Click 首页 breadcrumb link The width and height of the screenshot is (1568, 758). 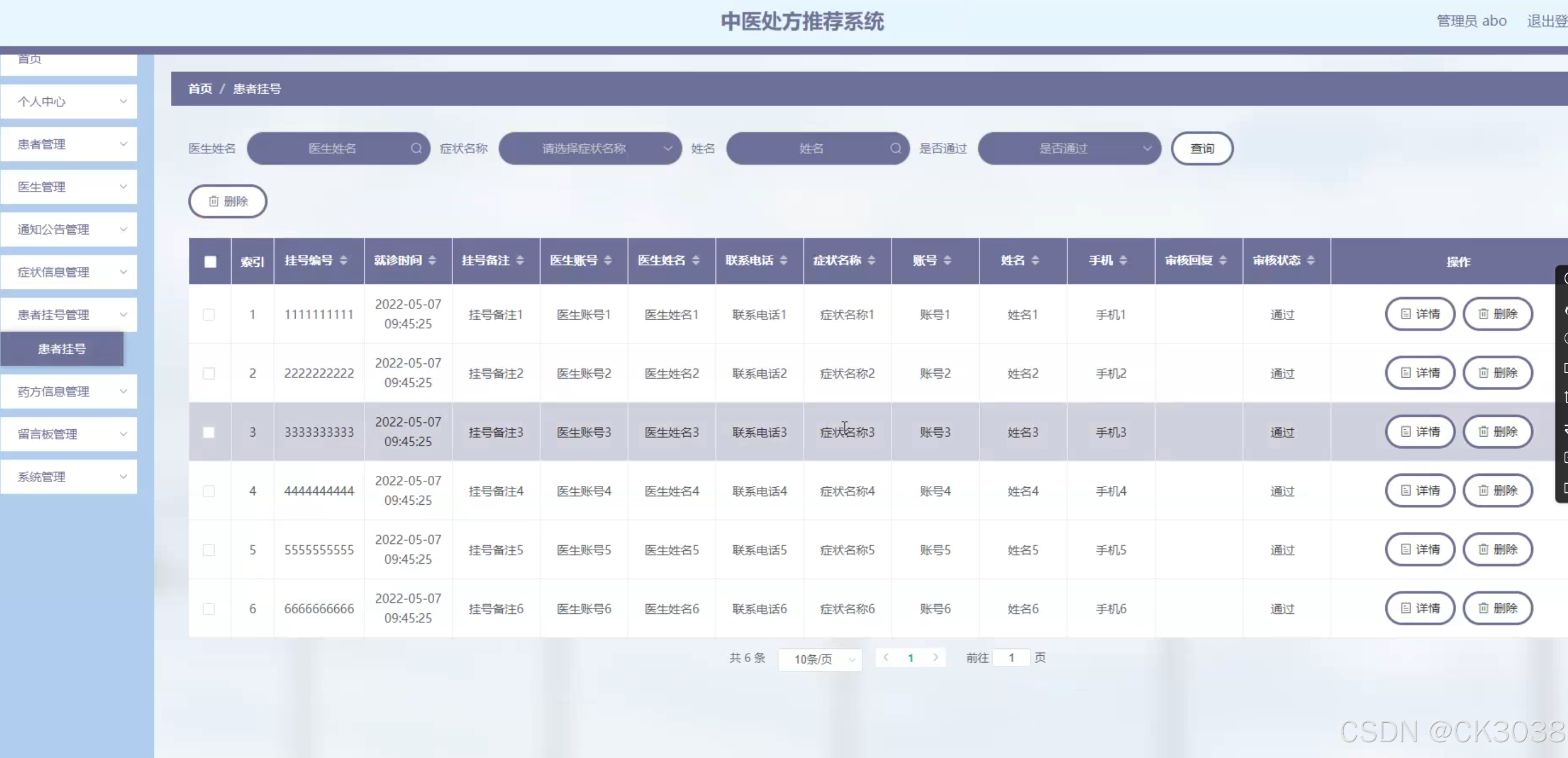(200, 89)
